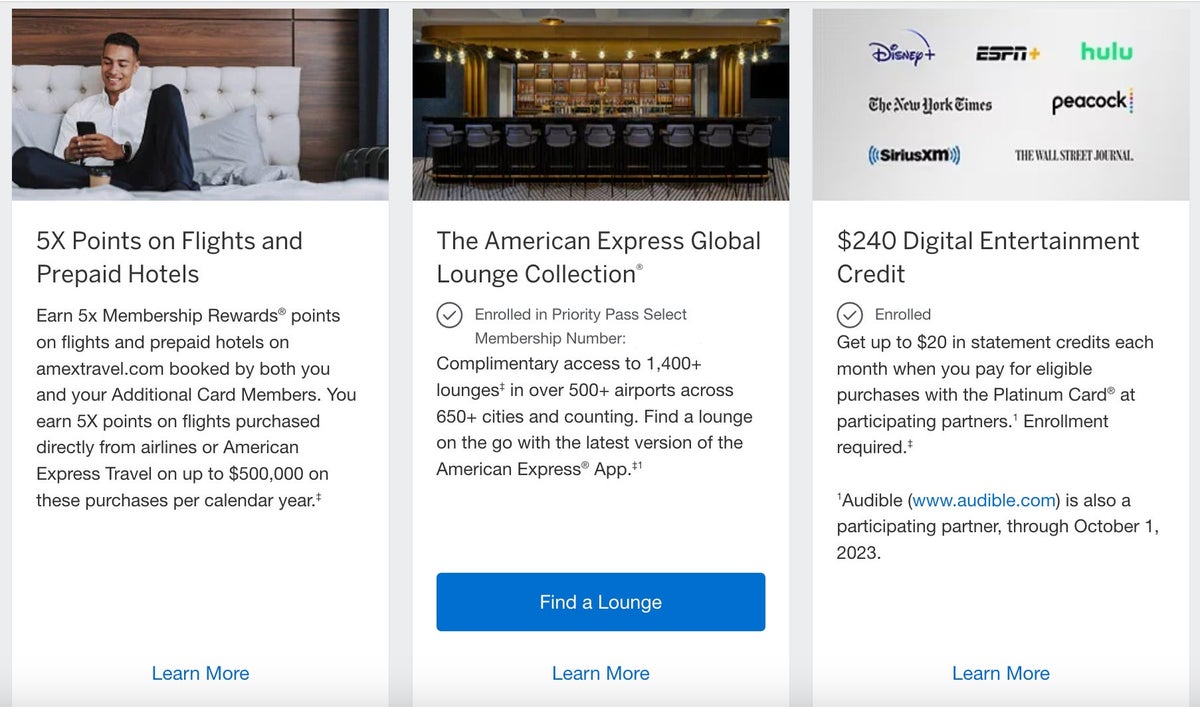Image resolution: width=1200 pixels, height=707 pixels.
Task: Open Learn More under Global Lounge Collection
Action: point(600,673)
